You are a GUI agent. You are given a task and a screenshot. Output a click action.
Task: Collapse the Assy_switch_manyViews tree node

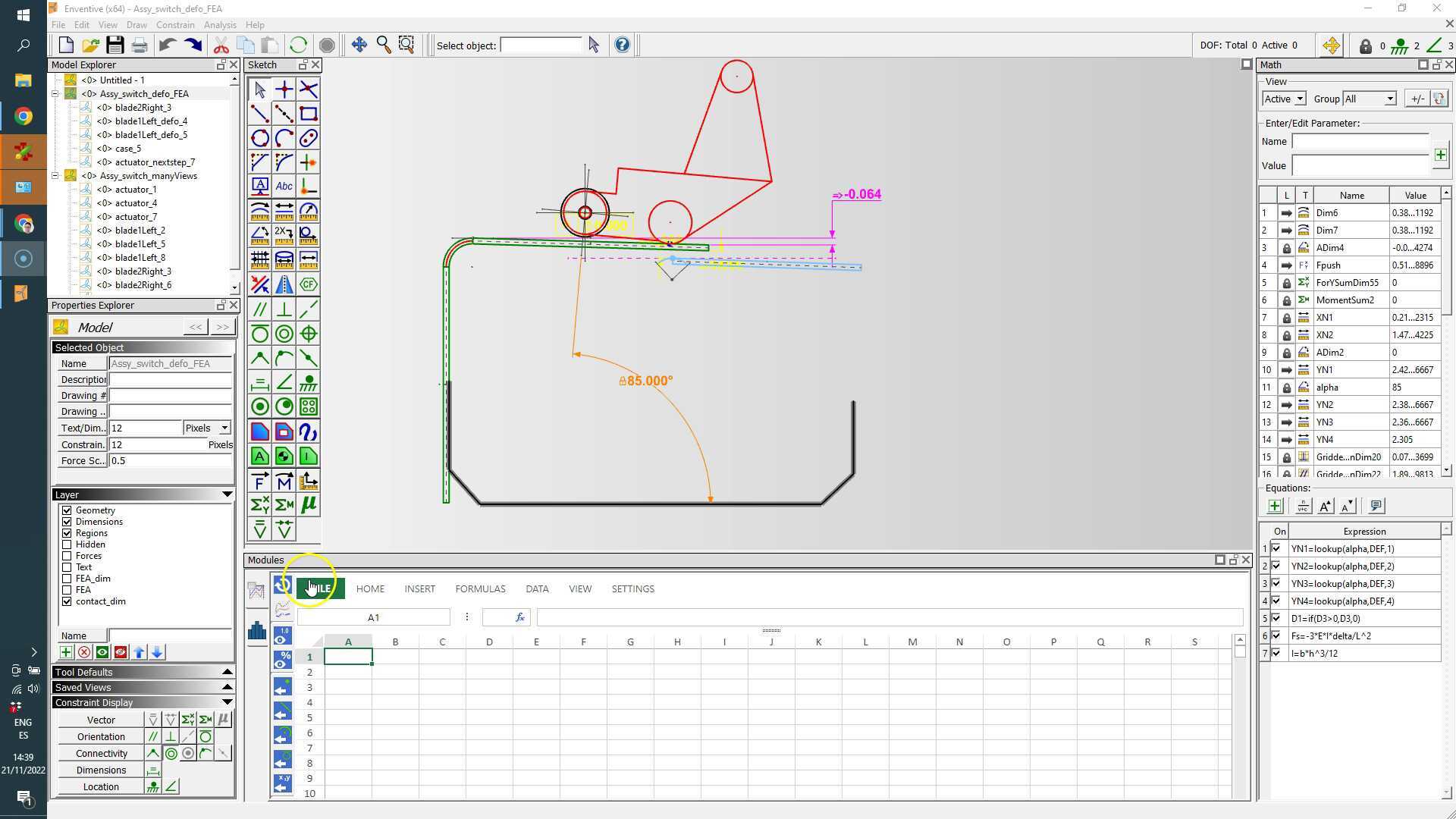point(55,176)
